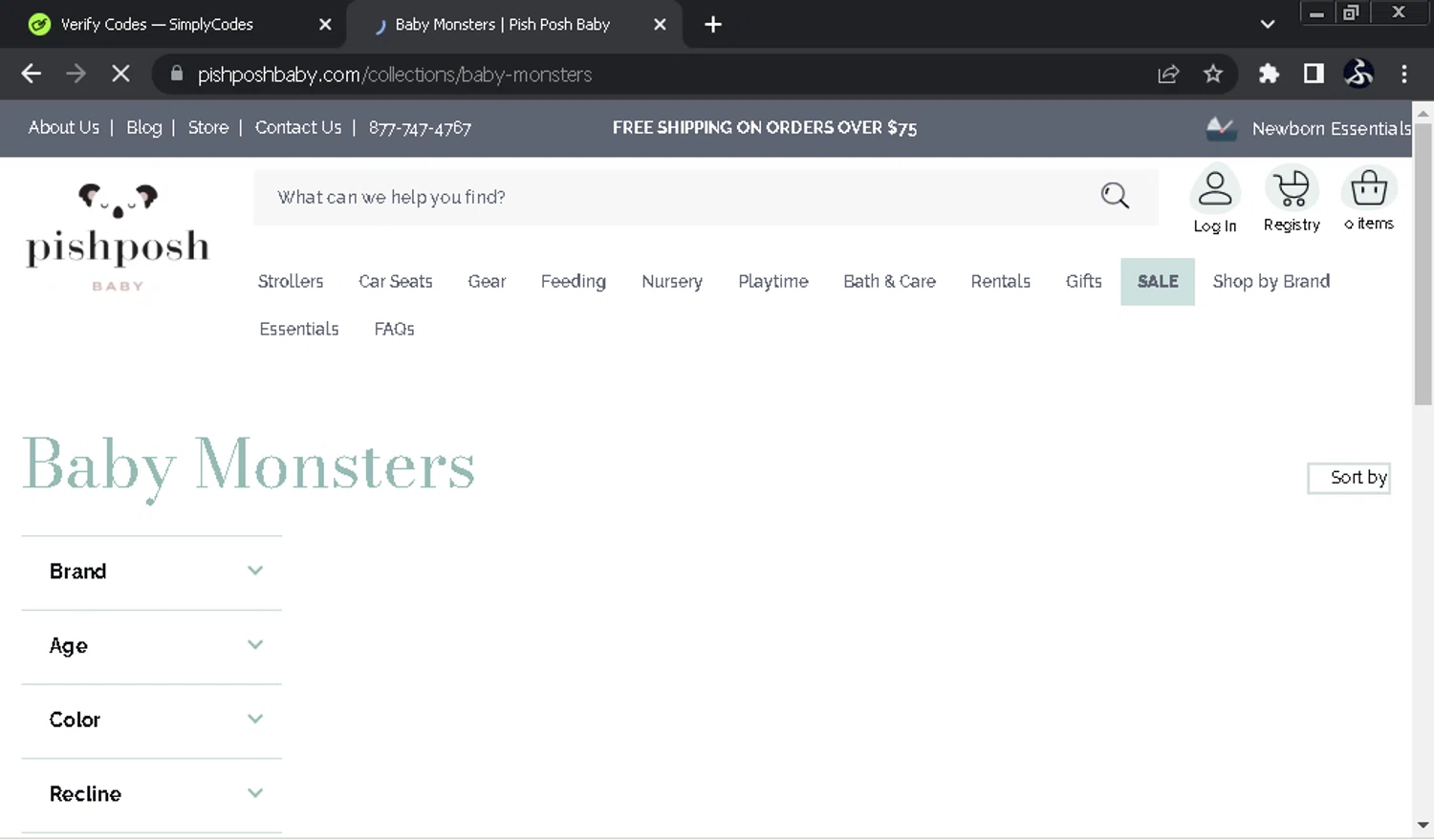Click the free shipping banner text
Viewport: 1434px width, 840px height.
(x=765, y=128)
